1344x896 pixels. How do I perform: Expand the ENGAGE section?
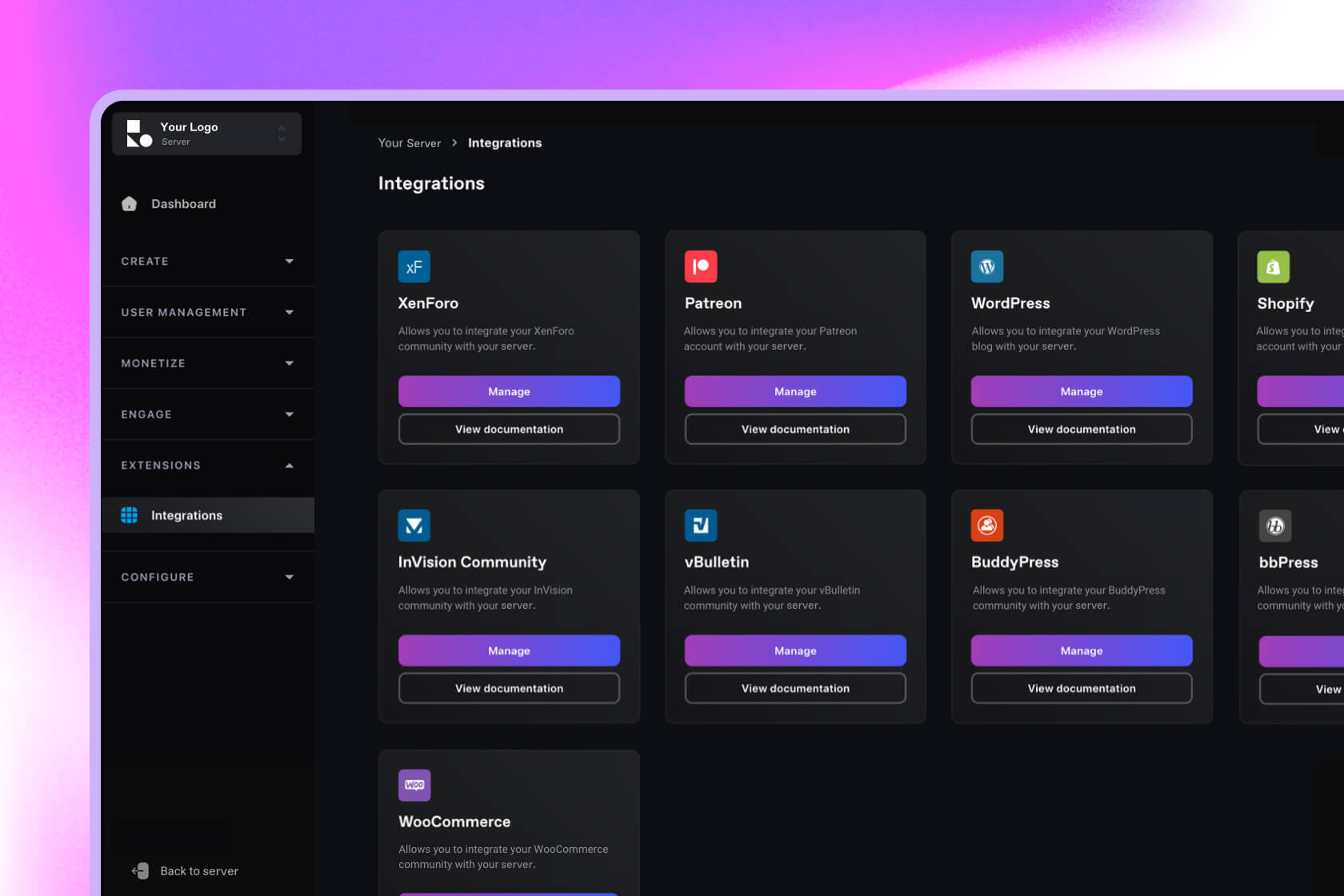pyautogui.click(x=208, y=414)
